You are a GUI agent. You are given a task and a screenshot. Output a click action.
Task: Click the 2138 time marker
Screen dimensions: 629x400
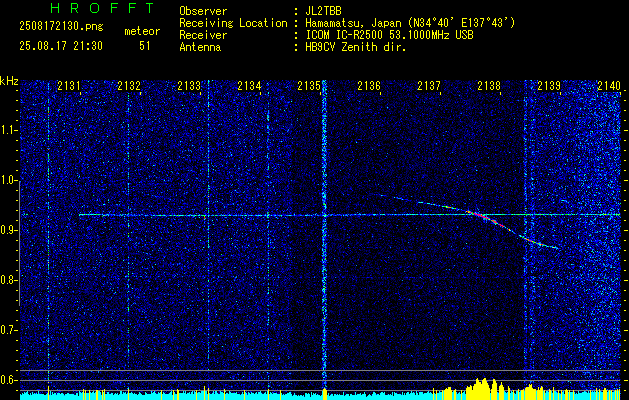(x=489, y=86)
